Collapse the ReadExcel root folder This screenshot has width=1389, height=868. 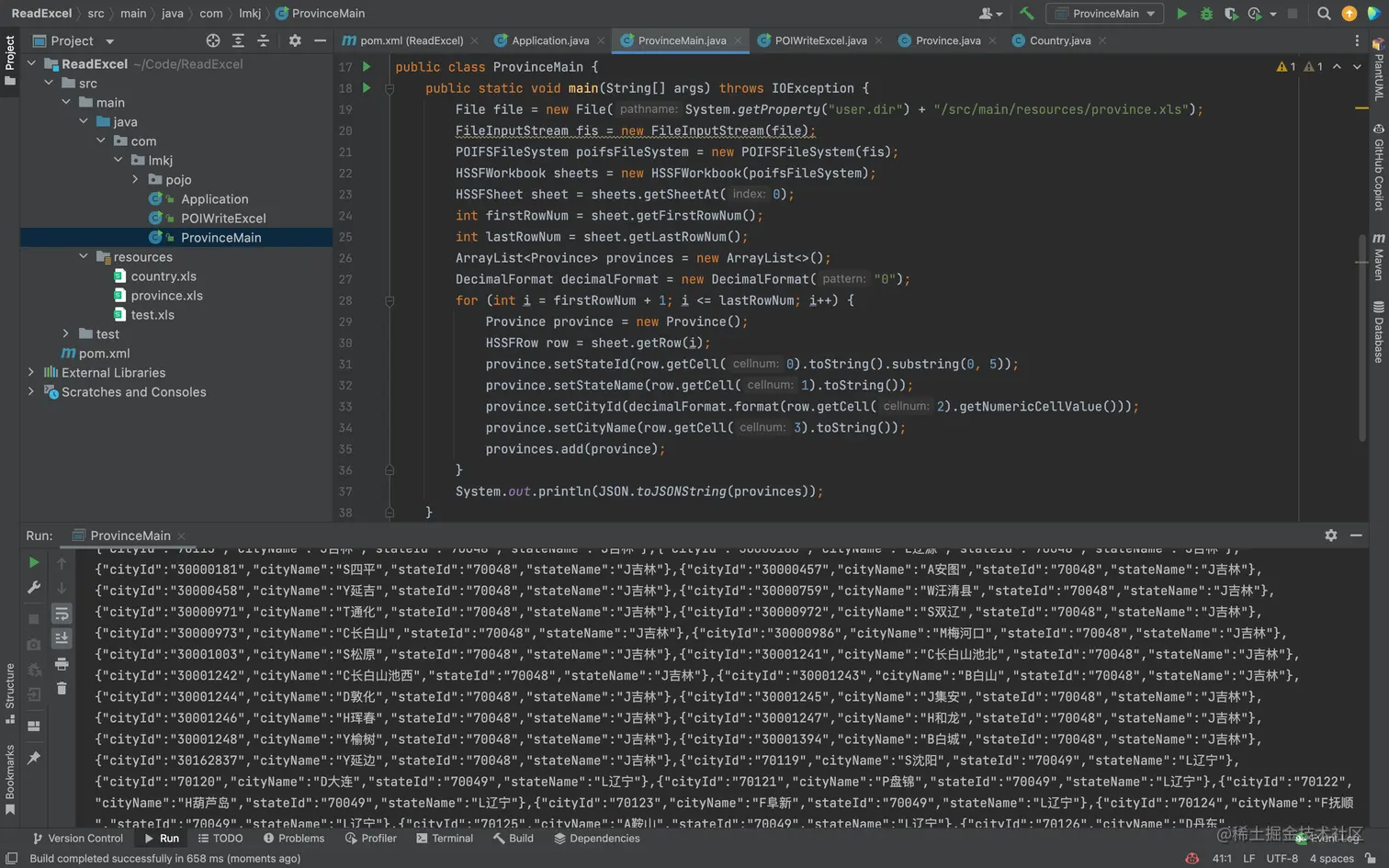31,63
